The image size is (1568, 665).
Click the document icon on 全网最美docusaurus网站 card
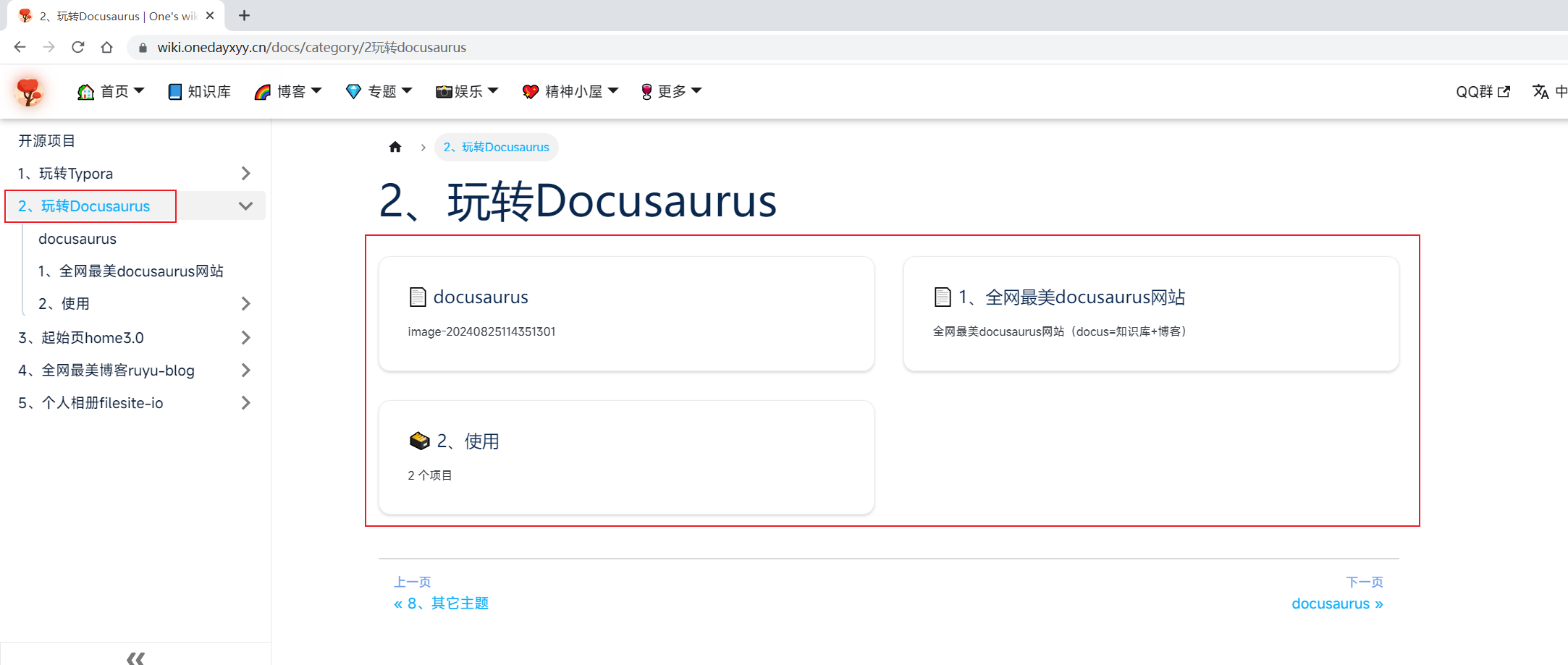[943, 297]
